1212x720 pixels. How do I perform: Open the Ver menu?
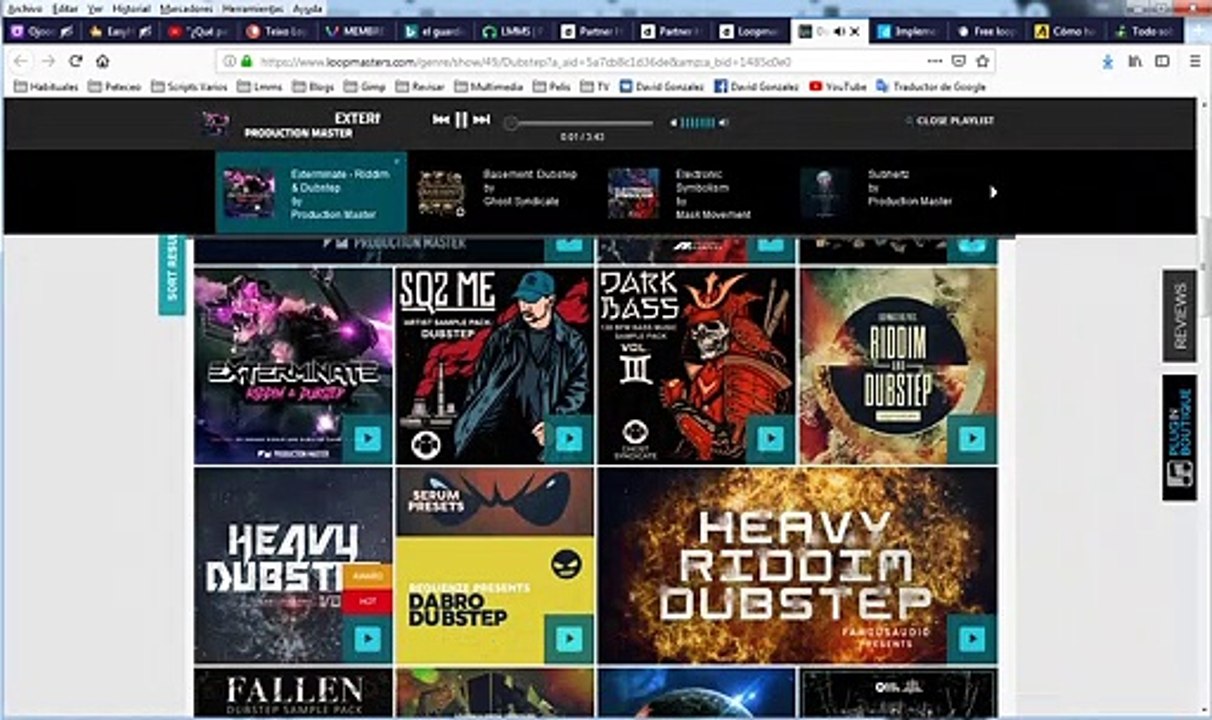[95, 7]
